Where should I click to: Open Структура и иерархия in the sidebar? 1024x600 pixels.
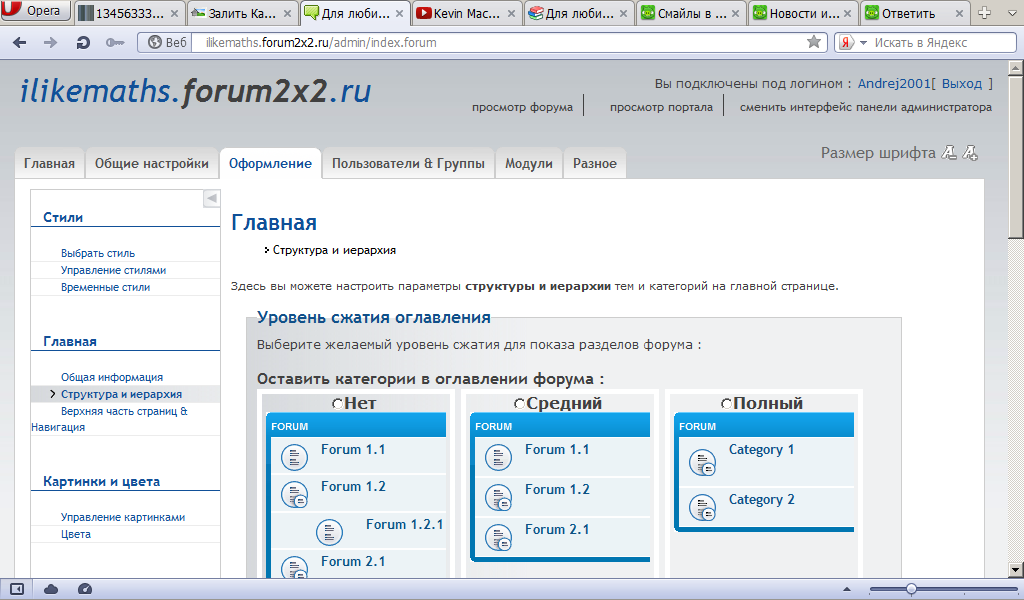tap(121, 394)
